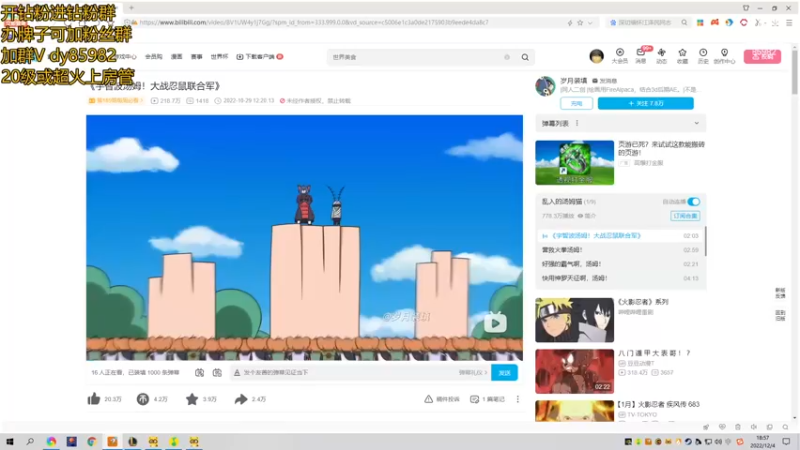Viewport: 800px width, 450px height.
Task: Open the taskbar search magnifier
Action: click(30, 441)
